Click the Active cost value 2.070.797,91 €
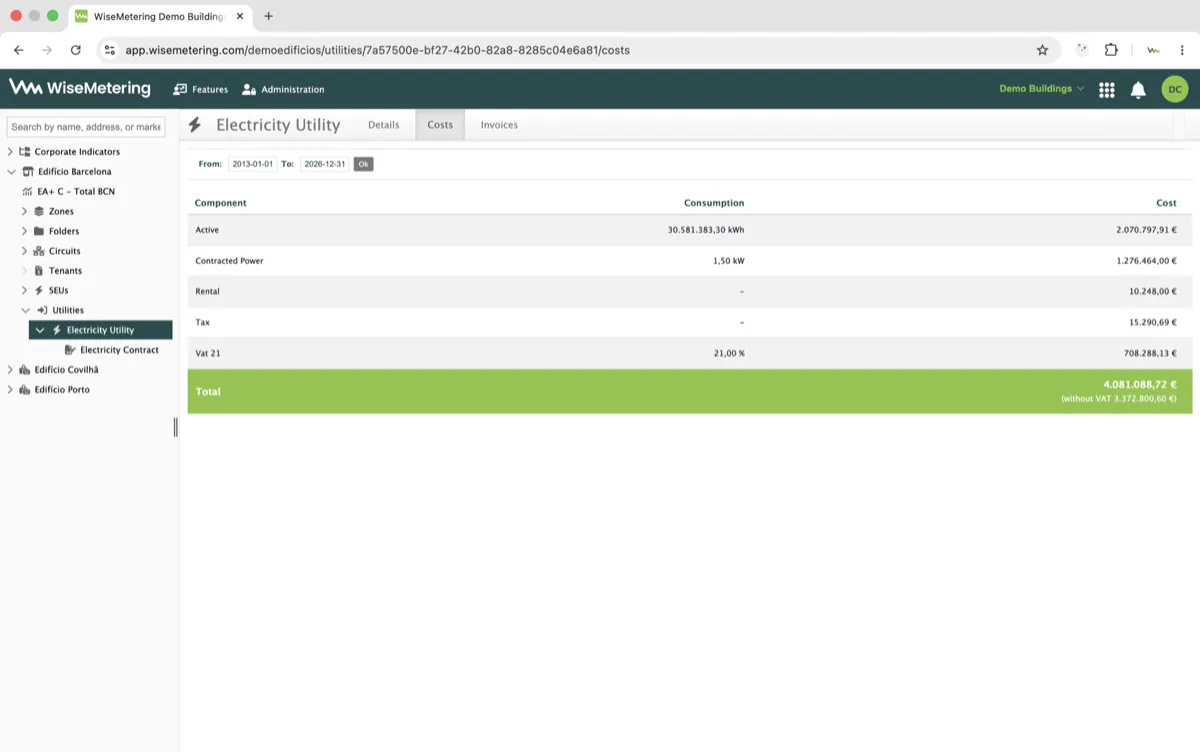The image size is (1200, 752). click(x=1146, y=230)
